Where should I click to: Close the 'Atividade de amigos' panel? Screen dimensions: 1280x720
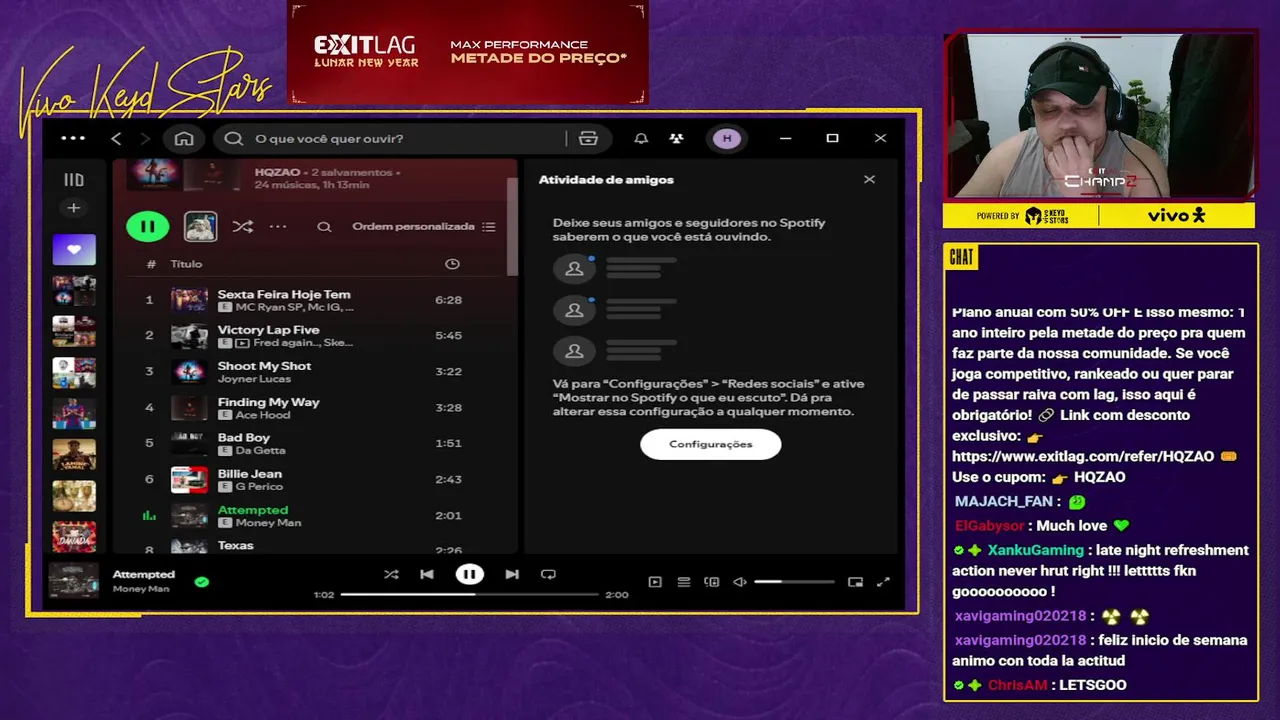pos(869,179)
